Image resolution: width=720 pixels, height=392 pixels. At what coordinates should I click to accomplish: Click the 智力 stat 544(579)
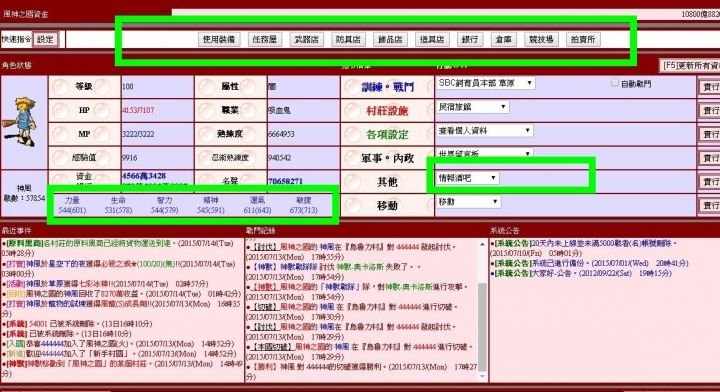coord(164,210)
